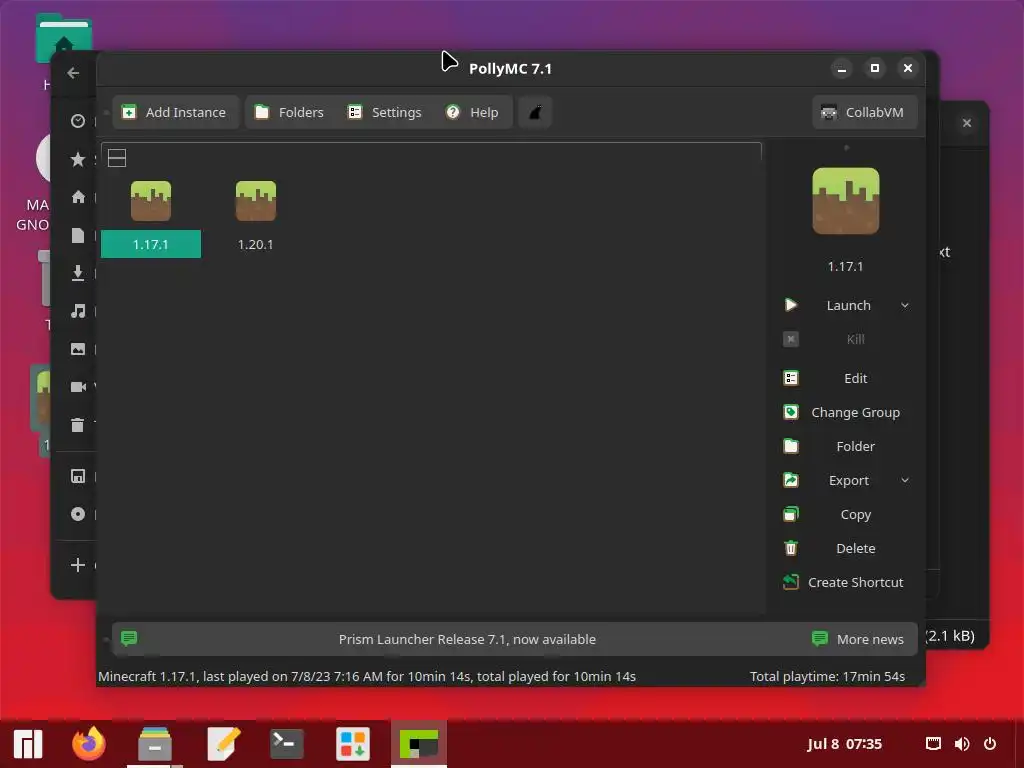Open the Folders menu
This screenshot has width=1024, height=768.
(x=289, y=112)
